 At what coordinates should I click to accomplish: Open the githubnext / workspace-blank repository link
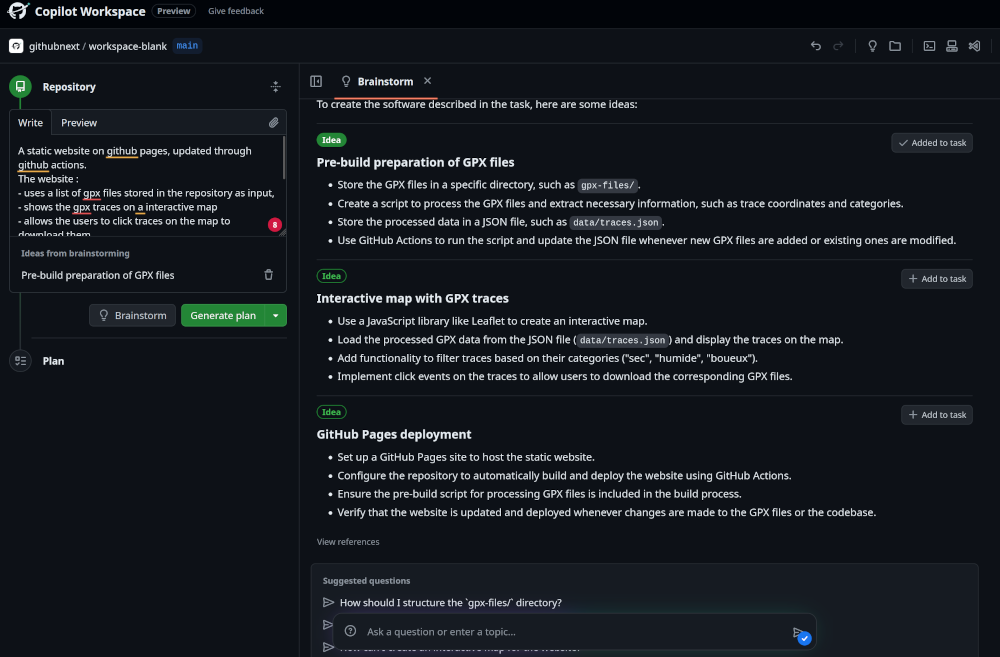(98, 46)
